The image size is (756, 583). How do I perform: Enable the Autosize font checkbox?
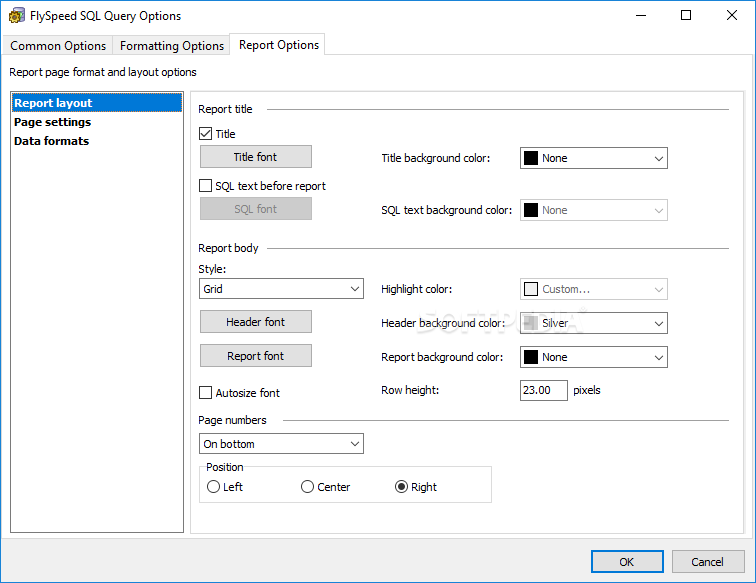[x=206, y=393]
